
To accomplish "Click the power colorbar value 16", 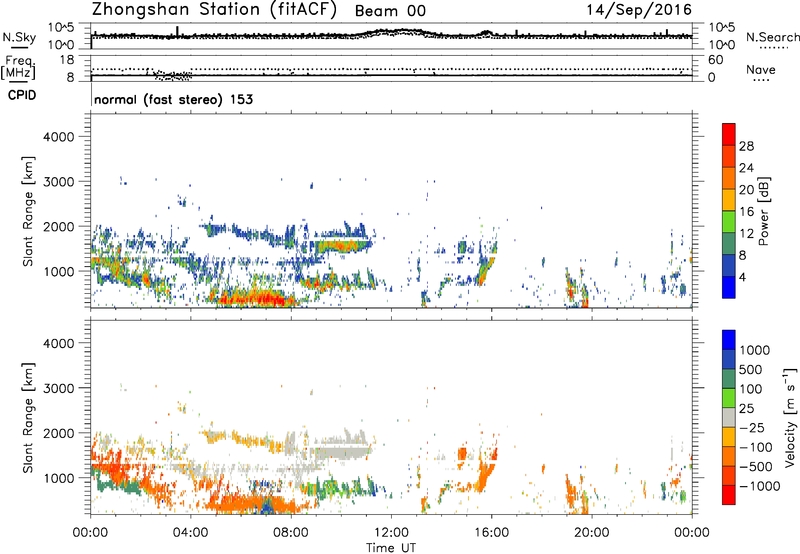I will (746, 212).
